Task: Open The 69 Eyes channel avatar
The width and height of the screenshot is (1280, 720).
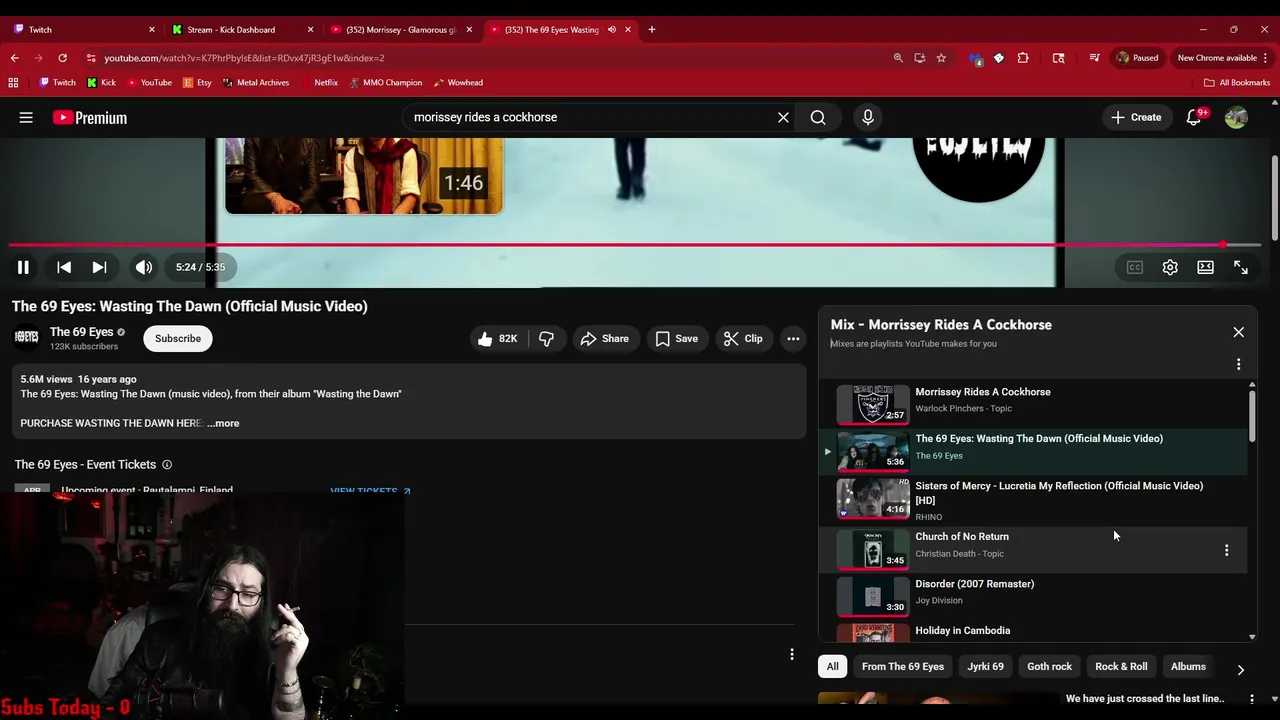Action: (x=27, y=338)
